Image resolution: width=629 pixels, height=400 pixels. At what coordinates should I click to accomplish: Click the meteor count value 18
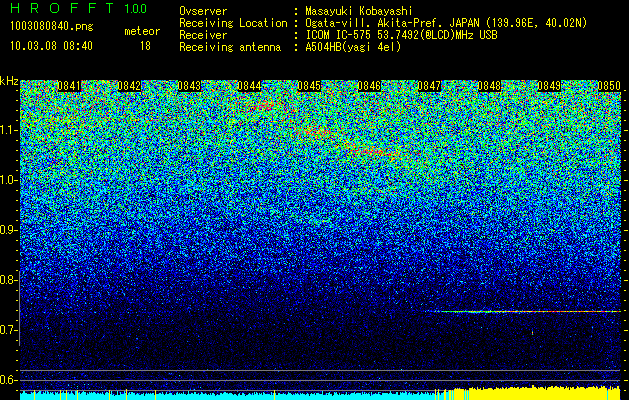pyautogui.click(x=145, y=46)
